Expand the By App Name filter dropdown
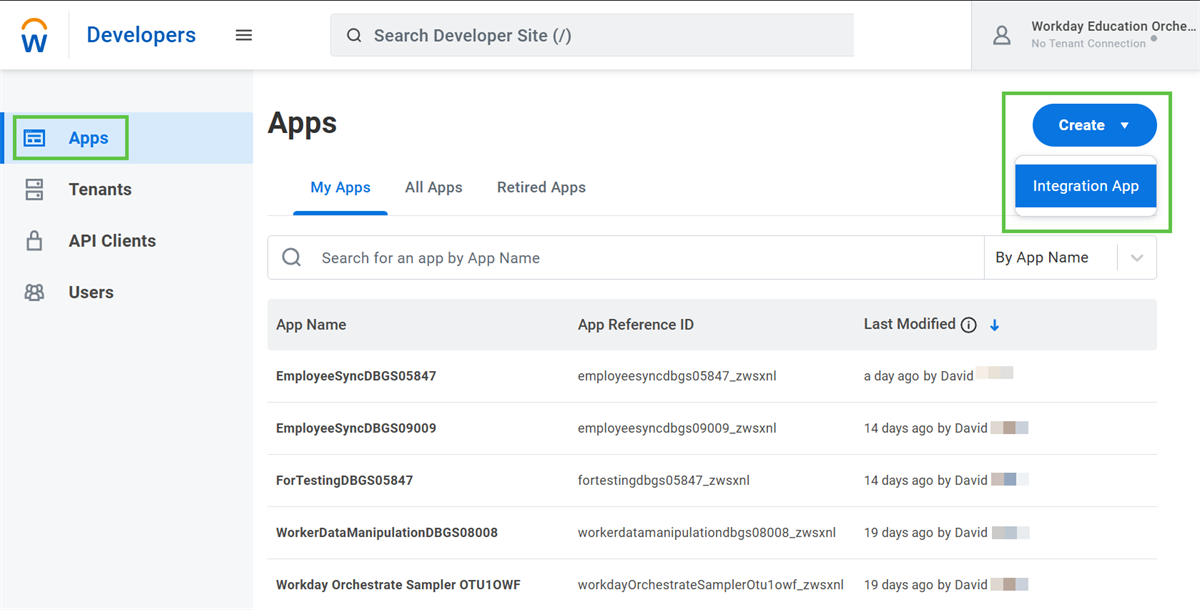Screen dimensions: 1200x610 1070,257
